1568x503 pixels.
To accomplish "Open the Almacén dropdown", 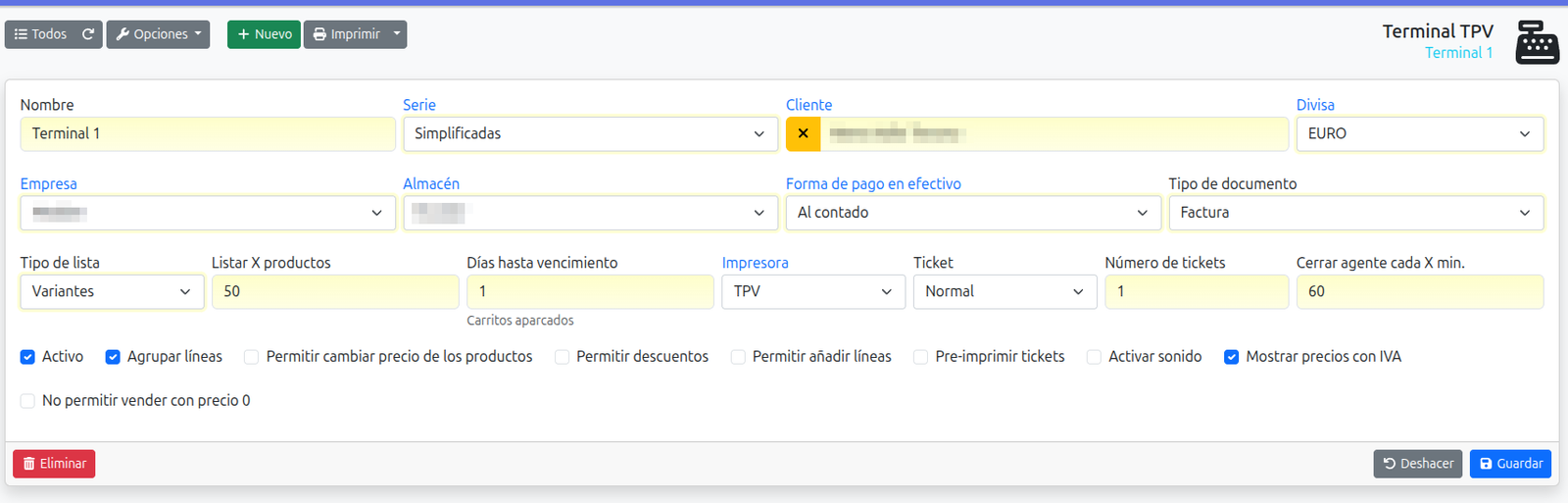I will [x=591, y=213].
